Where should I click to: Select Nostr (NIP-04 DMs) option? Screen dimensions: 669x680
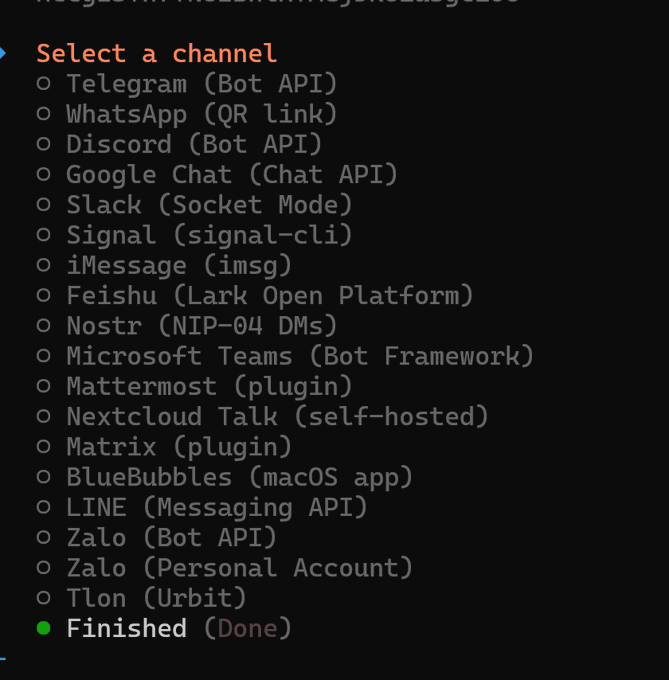pos(186,326)
